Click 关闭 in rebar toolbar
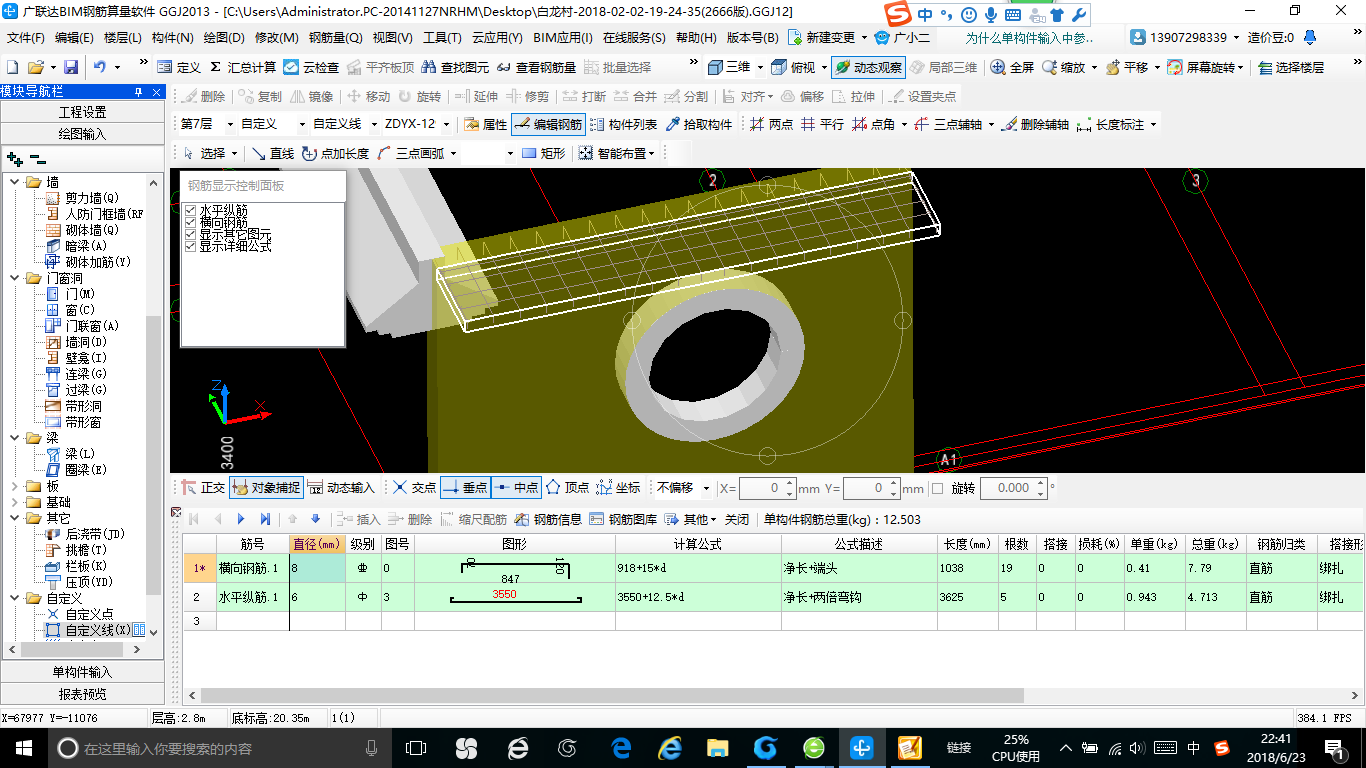1366x768 pixels. tap(737, 519)
